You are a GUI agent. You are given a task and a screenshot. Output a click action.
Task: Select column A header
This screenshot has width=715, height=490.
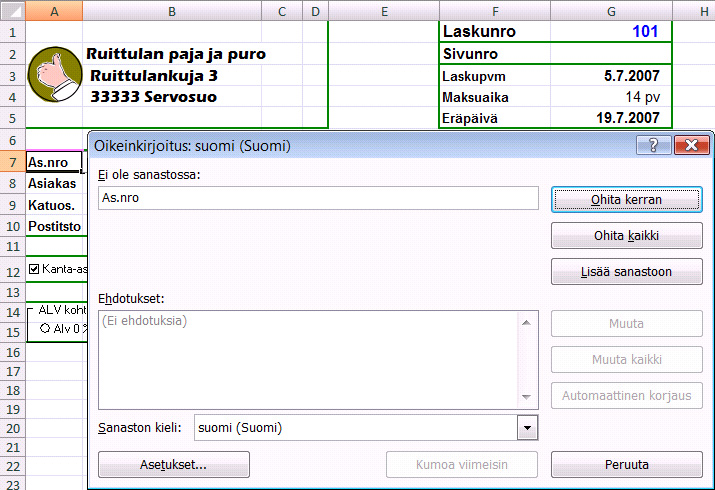[x=54, y=11]
